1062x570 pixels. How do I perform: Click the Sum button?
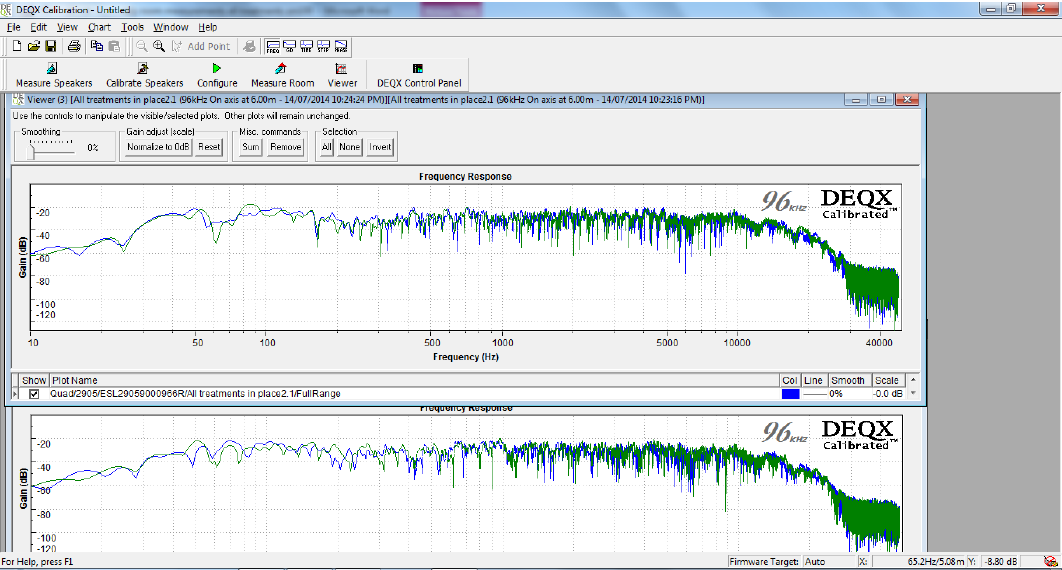[x=251, y=147]
